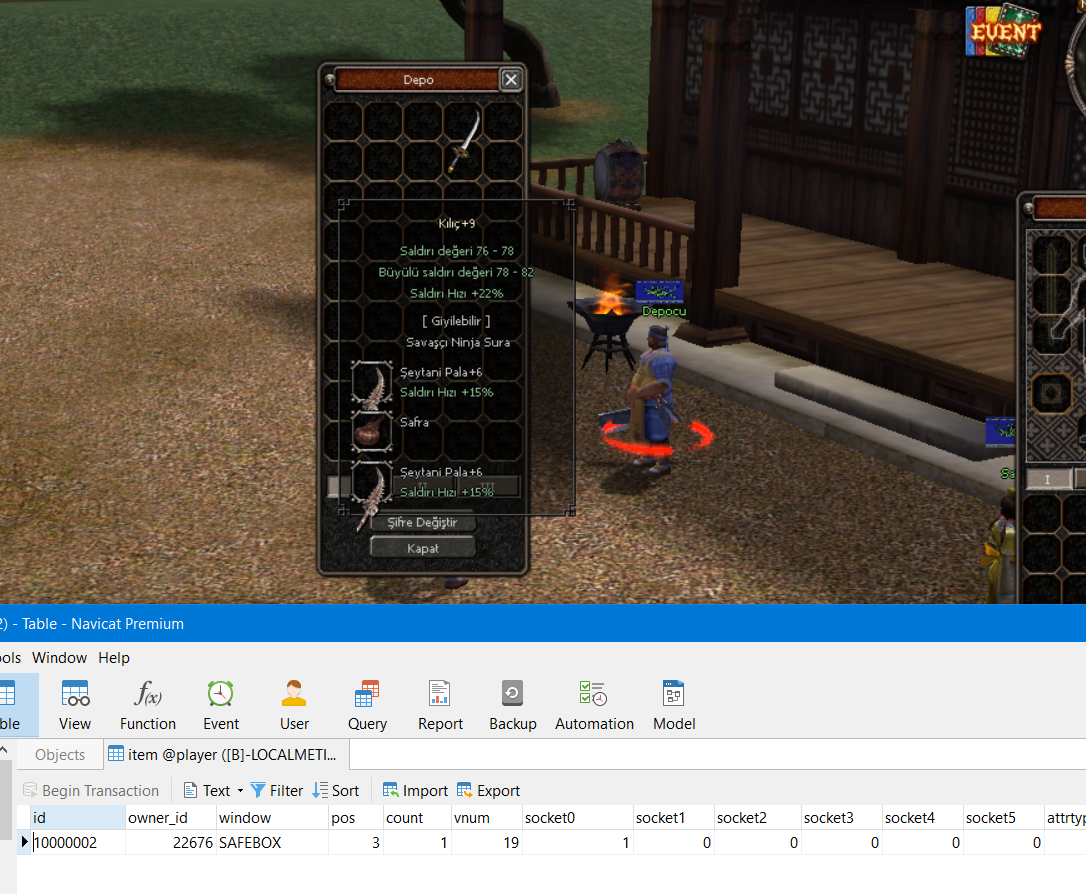
Task: Click the socket5 column header
Action: tap(1004, 818)
